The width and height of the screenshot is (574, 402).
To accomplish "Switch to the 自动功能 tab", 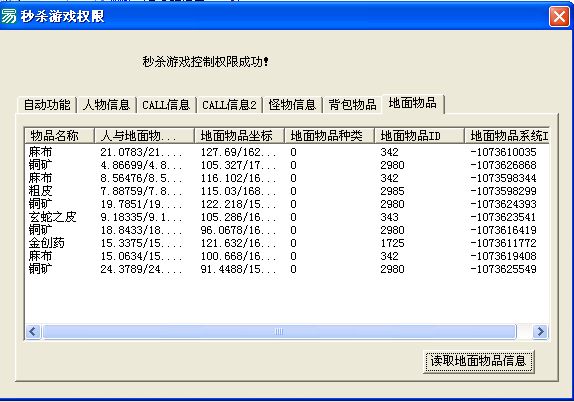I will [47, 105].
